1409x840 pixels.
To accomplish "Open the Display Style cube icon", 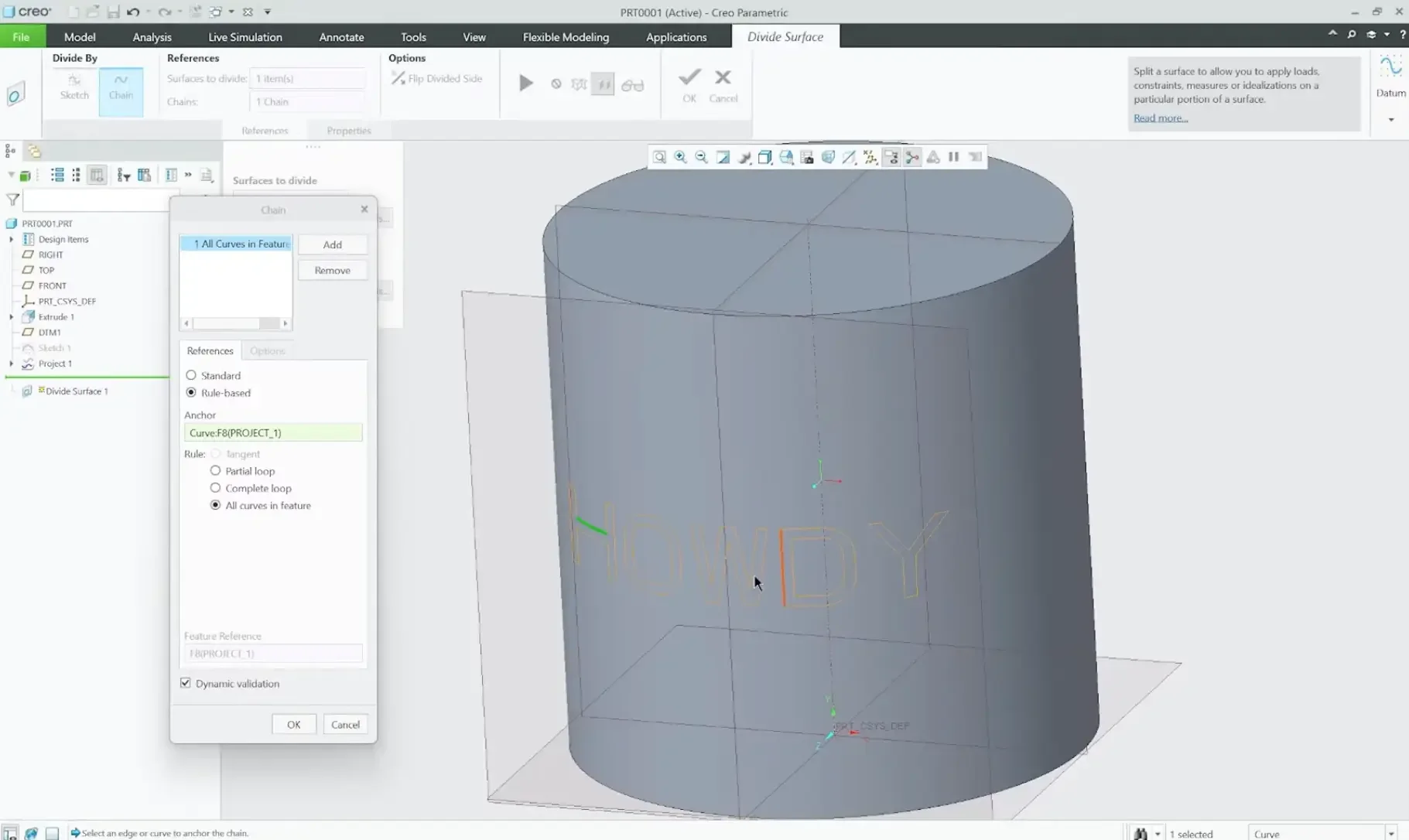I will point(764,157).
